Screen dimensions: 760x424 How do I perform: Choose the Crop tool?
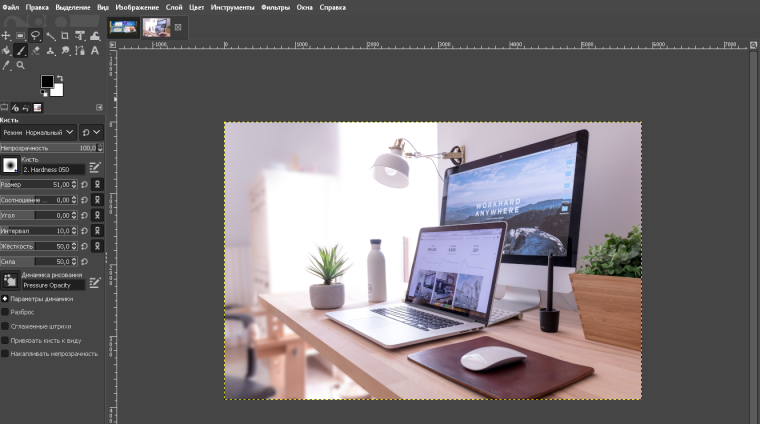[x=65, y=36]
